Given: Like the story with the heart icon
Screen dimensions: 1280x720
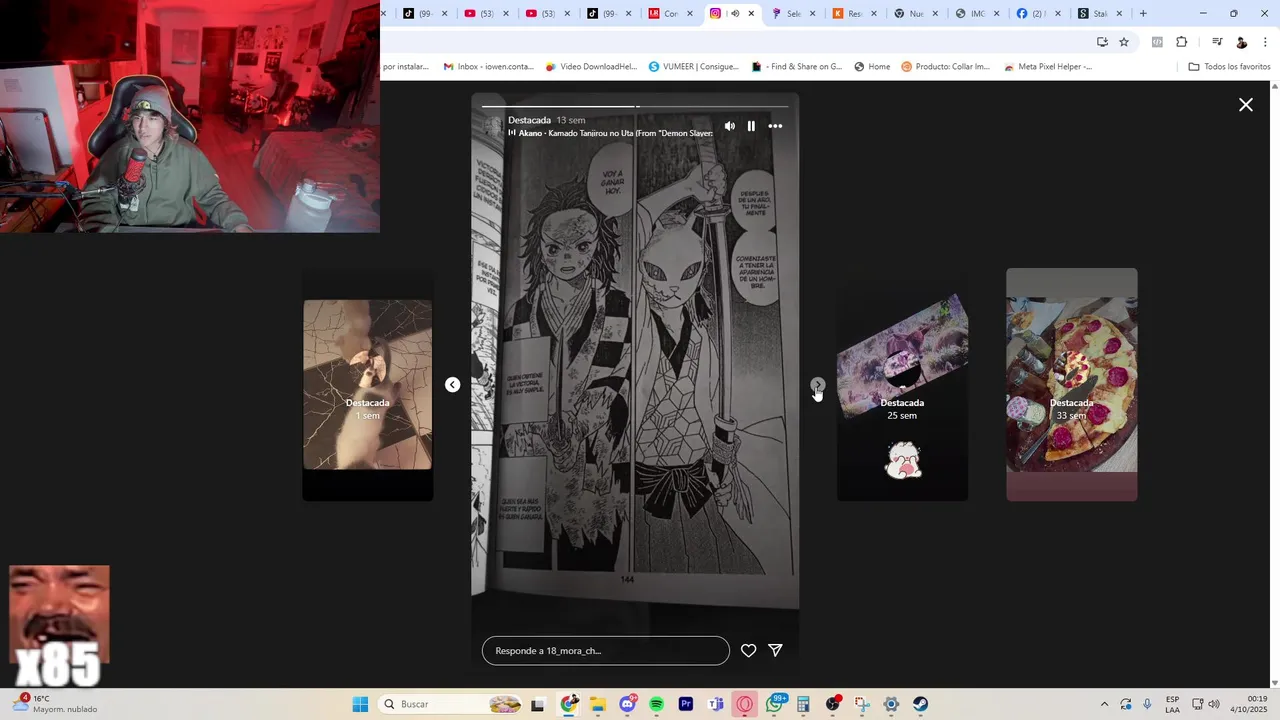Looking at the screenshot, I should (x=748, y=651).
